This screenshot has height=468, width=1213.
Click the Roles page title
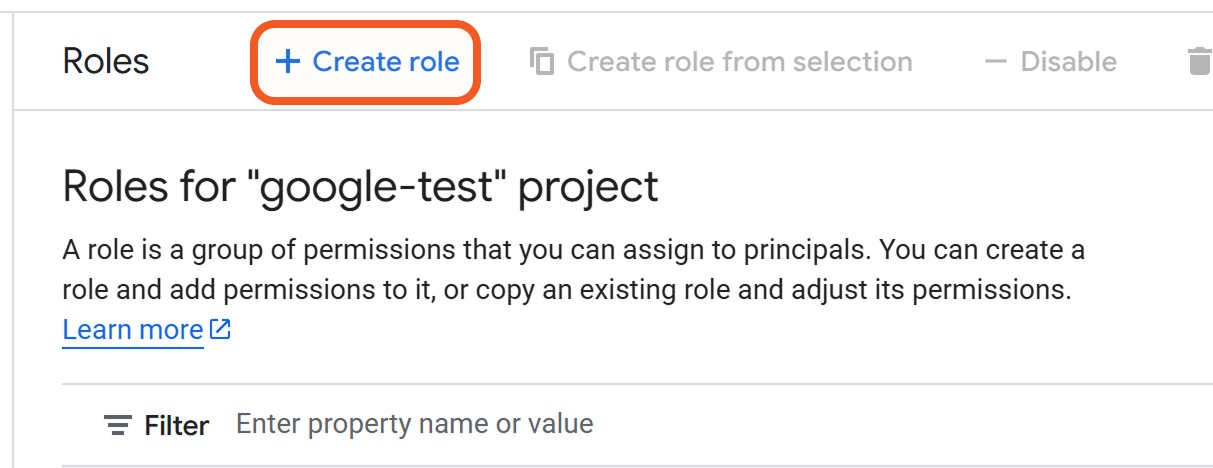(106, 62)
